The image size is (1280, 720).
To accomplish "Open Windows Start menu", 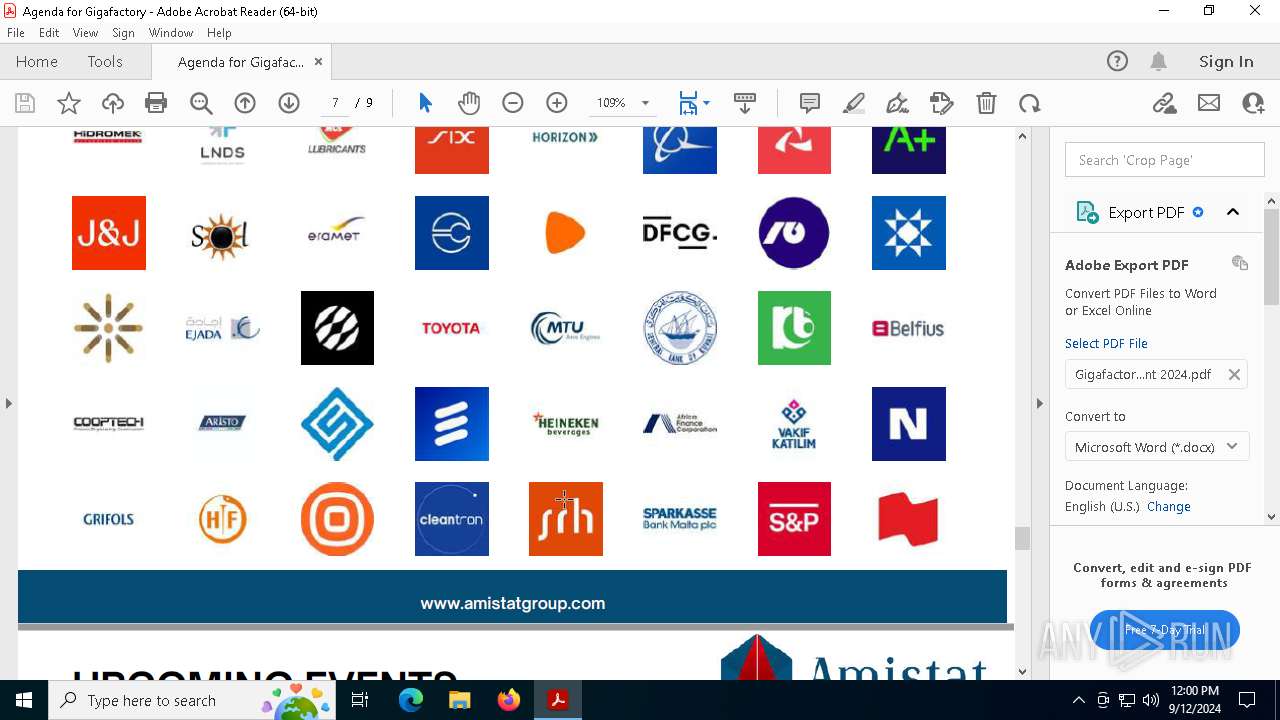I will tap(24, 700).
